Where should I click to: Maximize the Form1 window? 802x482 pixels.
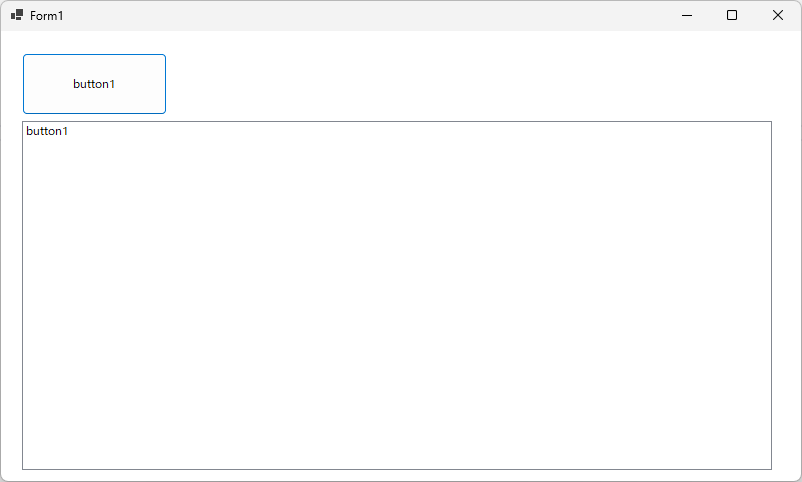click(x=732, y=15)
